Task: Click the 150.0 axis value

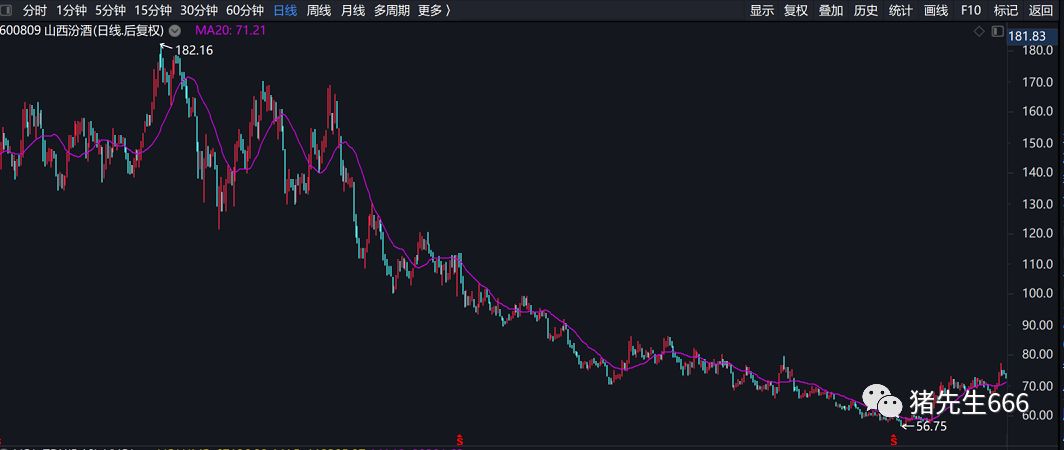Action: (1038, 143)
